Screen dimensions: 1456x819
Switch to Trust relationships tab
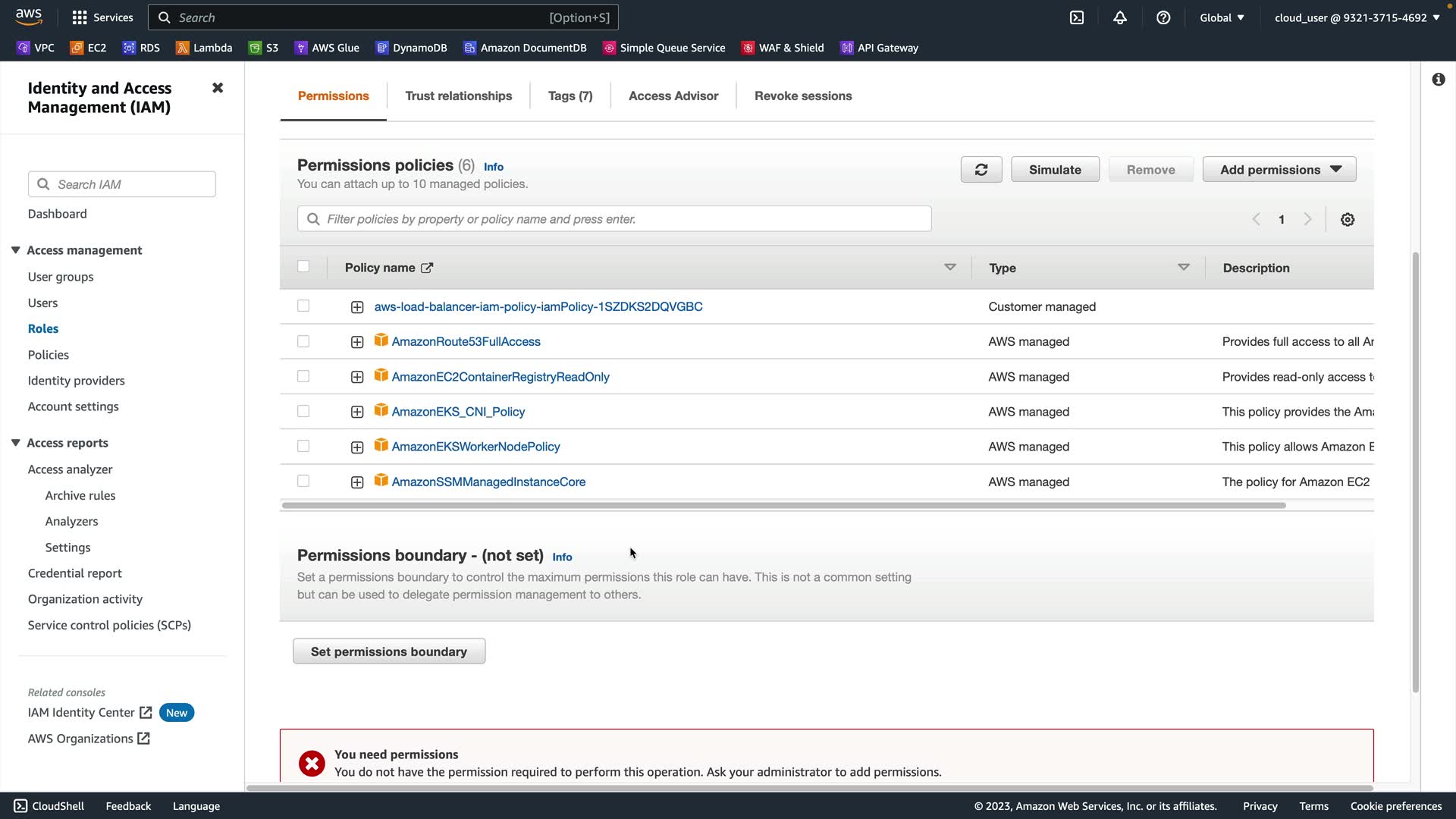tap(458, 96)
